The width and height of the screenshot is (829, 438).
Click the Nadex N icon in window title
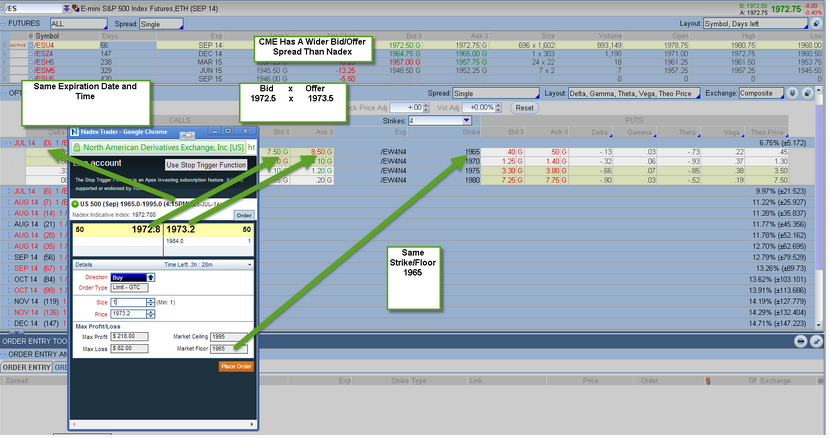[75, 132]
